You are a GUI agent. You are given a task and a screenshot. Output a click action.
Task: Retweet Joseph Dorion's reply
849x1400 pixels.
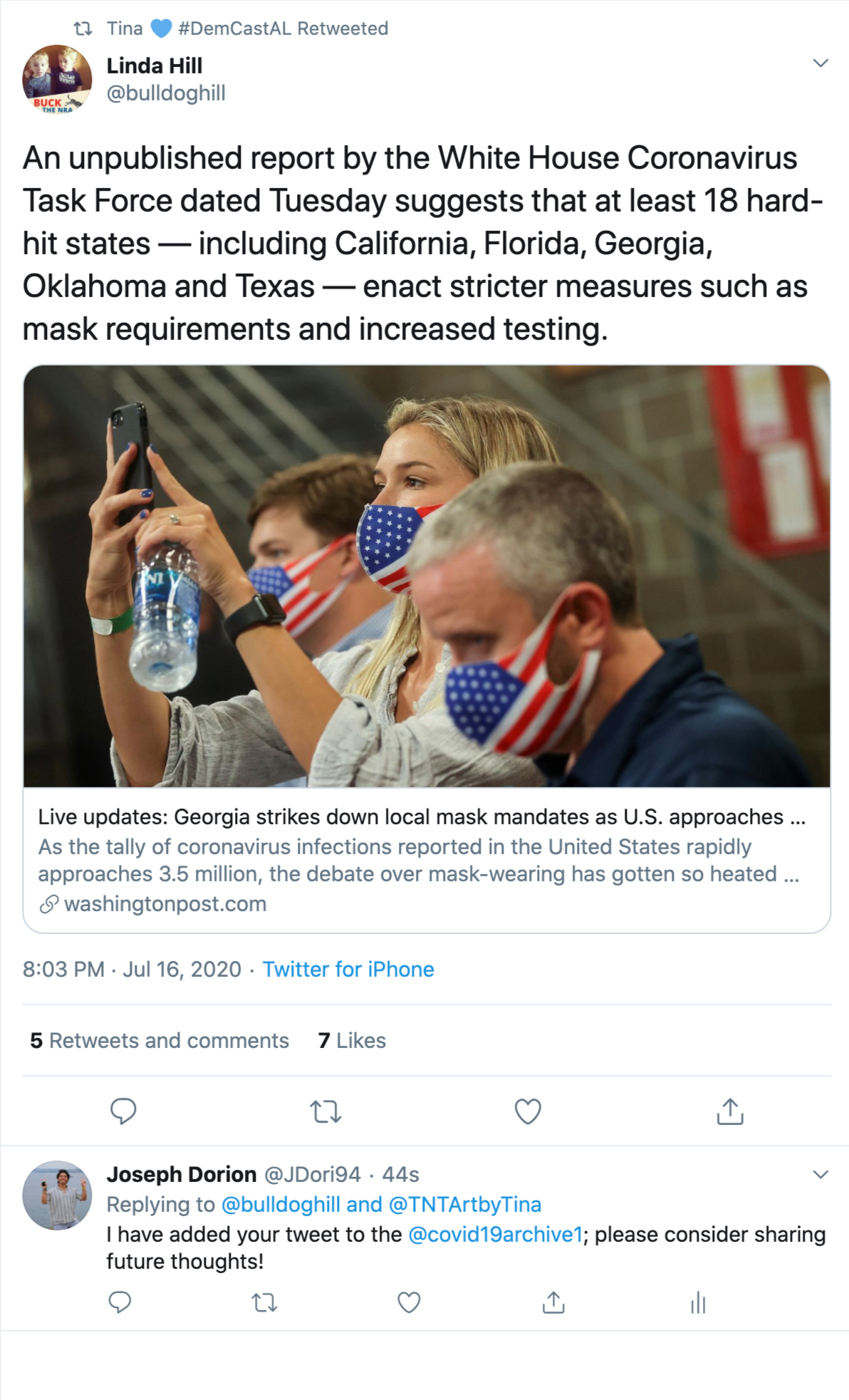[264, 1302]
